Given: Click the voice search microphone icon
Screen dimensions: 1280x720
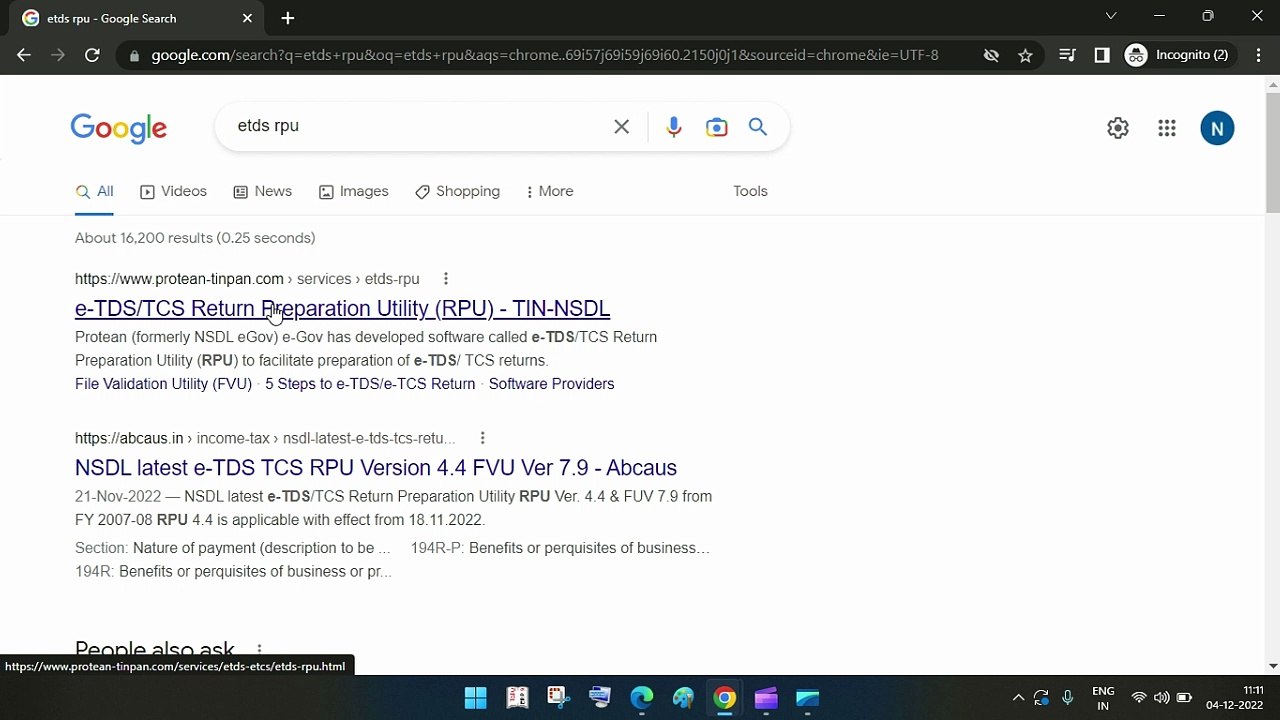Looking at the screenshot, I should coord(673,127).
